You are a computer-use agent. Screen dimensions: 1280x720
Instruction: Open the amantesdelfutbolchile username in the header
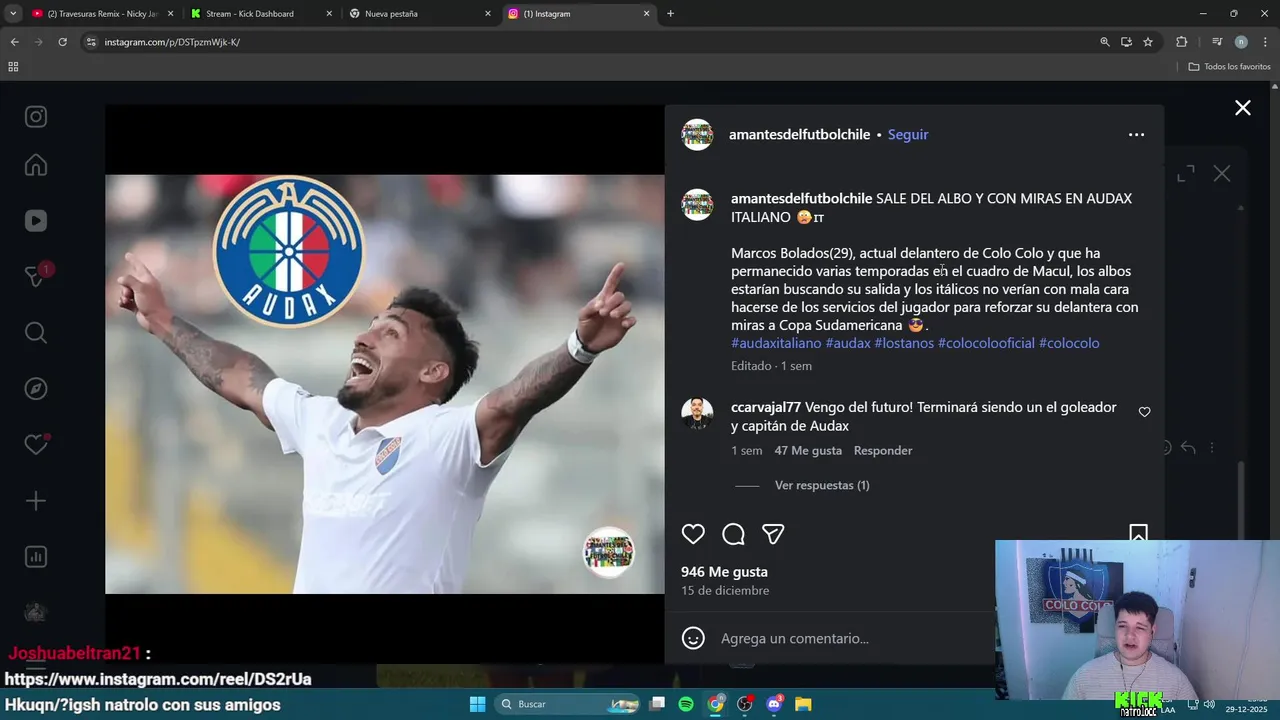click(799, 135)
